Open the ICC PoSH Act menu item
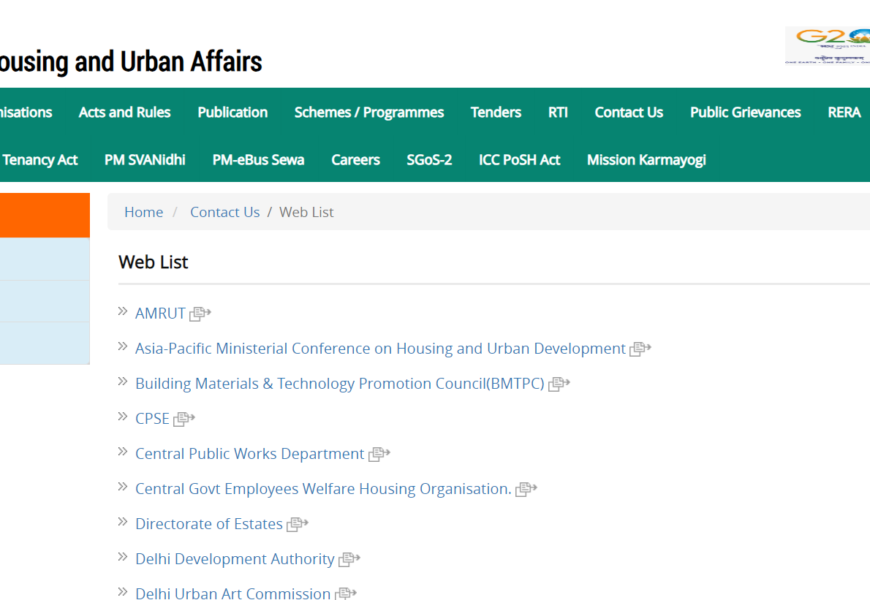The width and height of the screenshot is (870, 600). (x=519, y=160)
